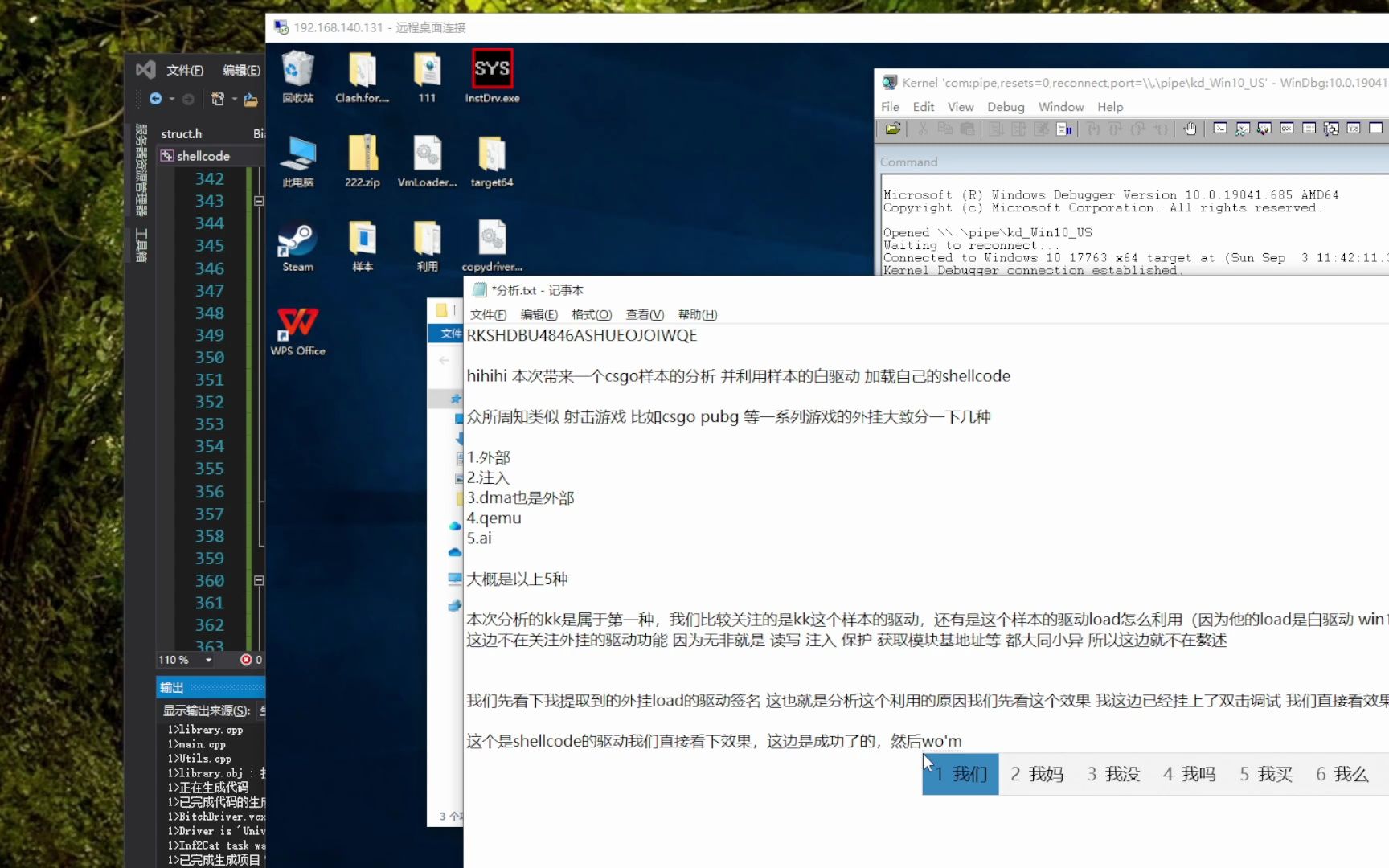This screenshot has height=868, width=1389.
Task: Collapse the code fold at line 343
Action: [x=259, y=201]
